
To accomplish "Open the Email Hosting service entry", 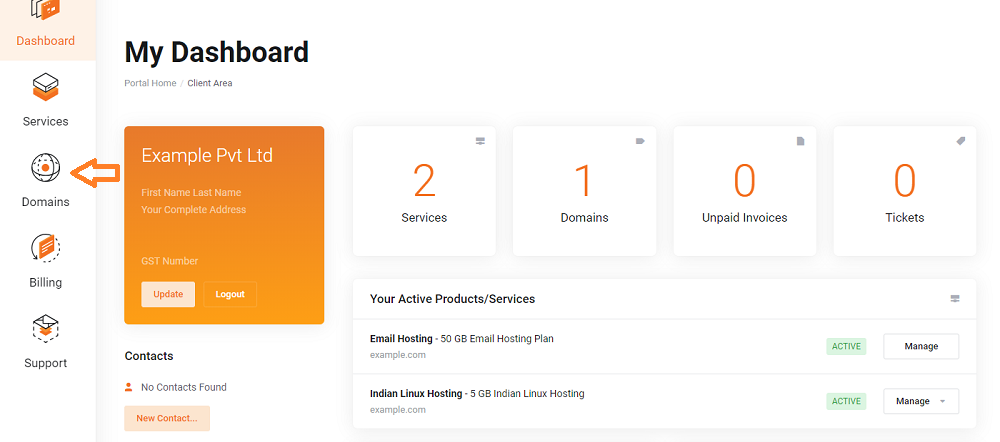I will [401, 339].
